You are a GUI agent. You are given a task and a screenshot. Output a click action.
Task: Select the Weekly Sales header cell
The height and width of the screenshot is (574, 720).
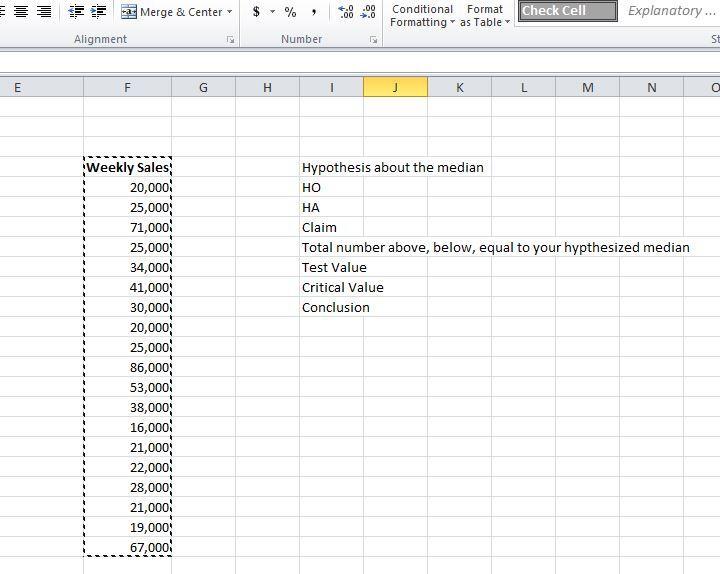[128, 167]
